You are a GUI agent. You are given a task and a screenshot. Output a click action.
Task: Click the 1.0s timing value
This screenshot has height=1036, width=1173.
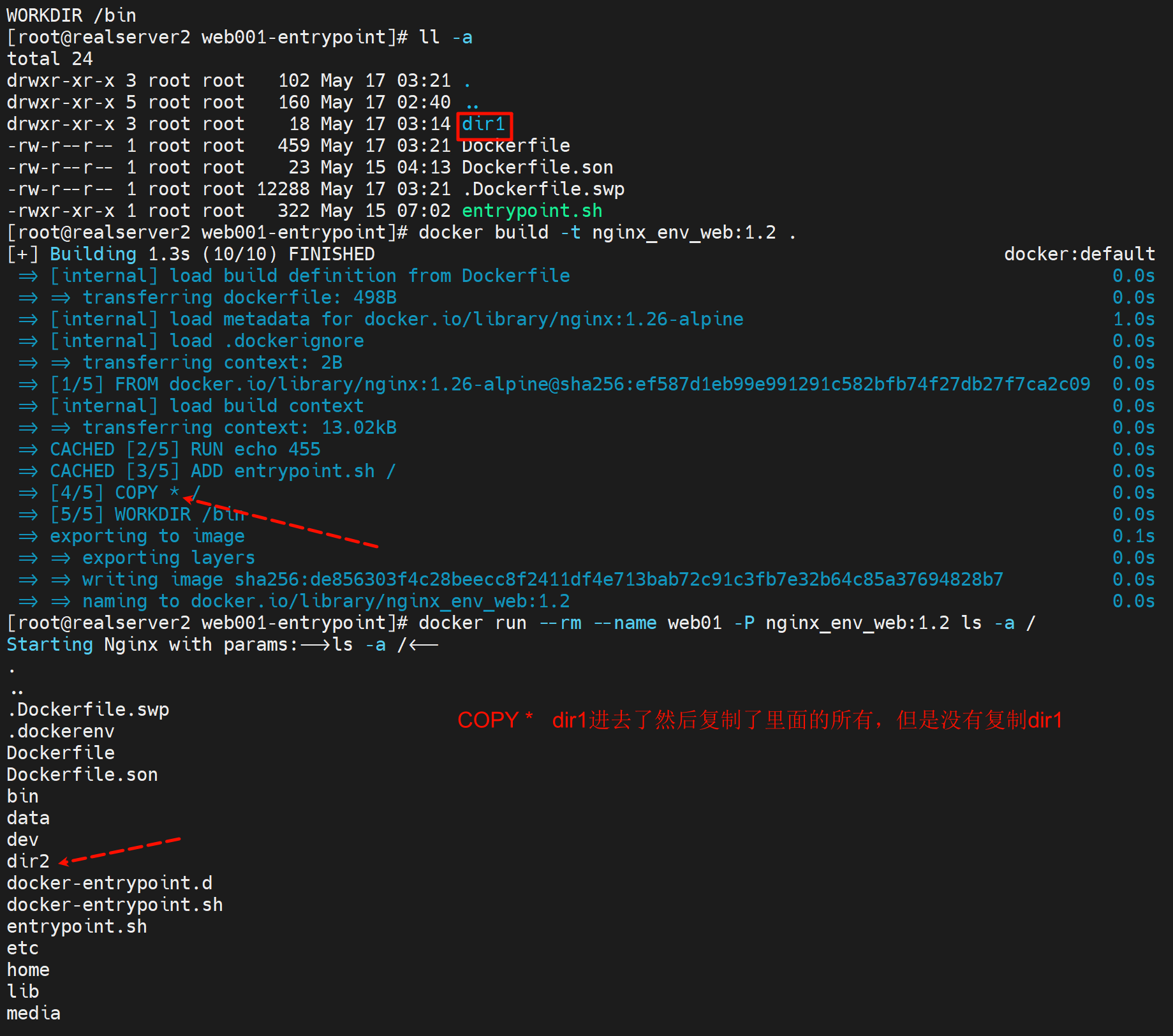point(1133,319)
